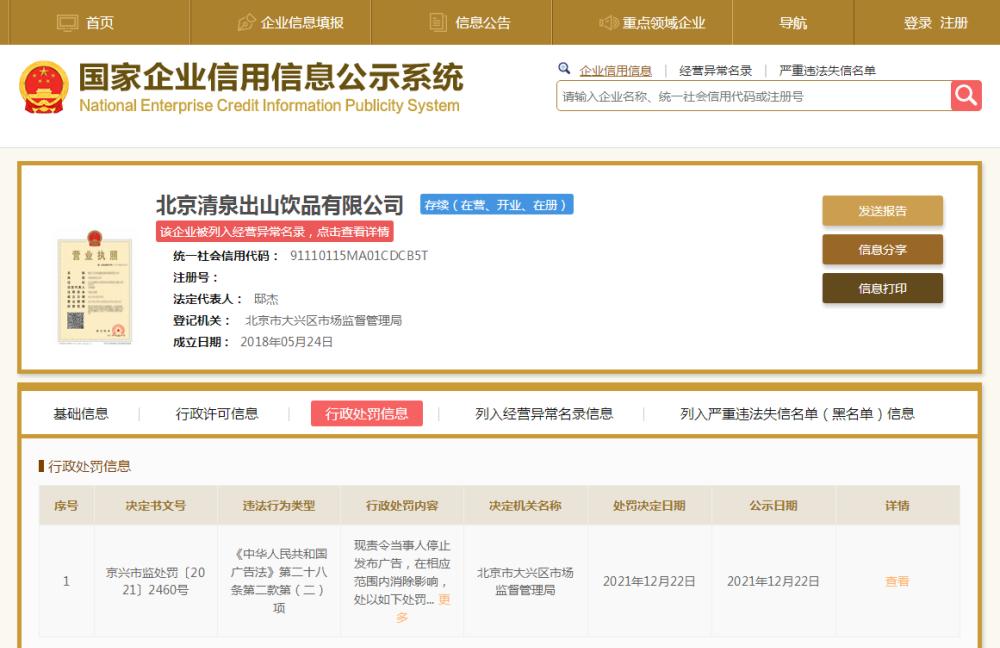
Task: Click the 信息打印 button
Action: click(883, 289)
